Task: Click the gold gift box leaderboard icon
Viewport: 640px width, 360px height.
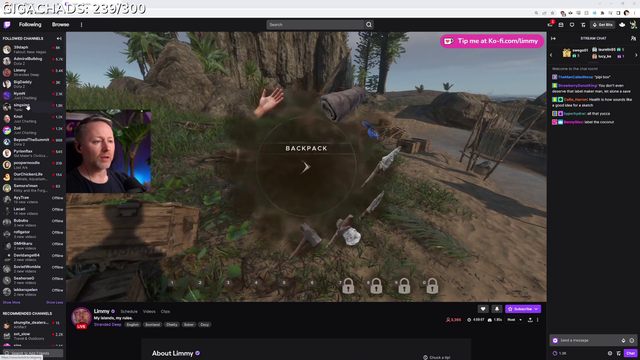Action: 567,53
